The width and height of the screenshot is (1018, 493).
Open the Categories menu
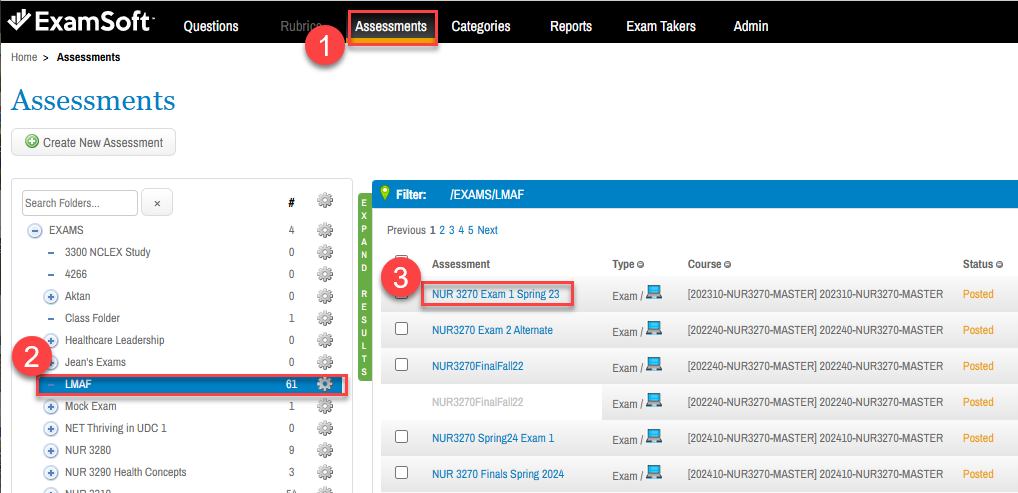coord(481,27)
